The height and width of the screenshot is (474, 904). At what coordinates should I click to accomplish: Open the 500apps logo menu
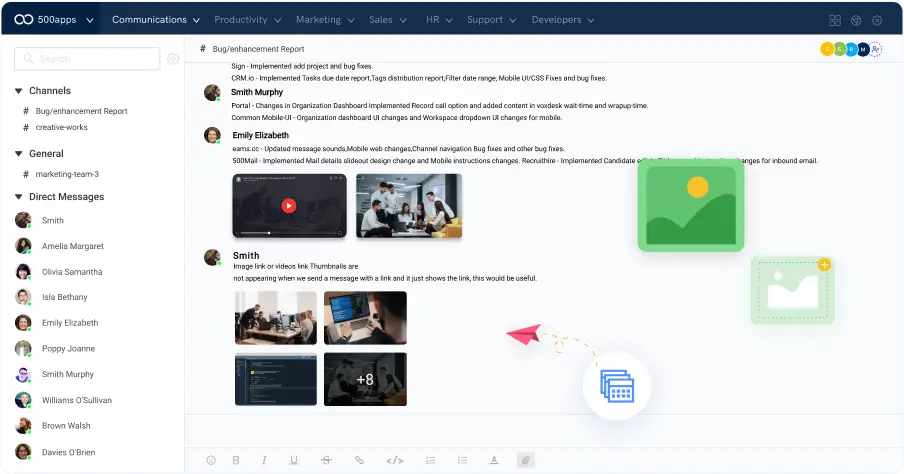pos(54,20)
